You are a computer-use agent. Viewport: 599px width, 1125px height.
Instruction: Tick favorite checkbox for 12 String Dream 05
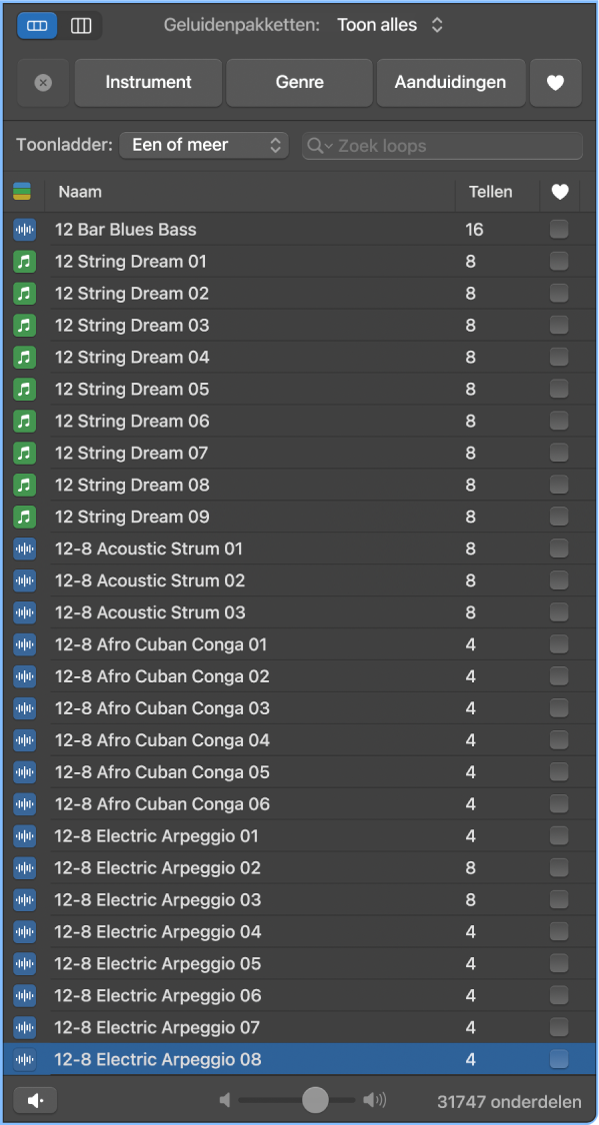[x=559, y=389]
